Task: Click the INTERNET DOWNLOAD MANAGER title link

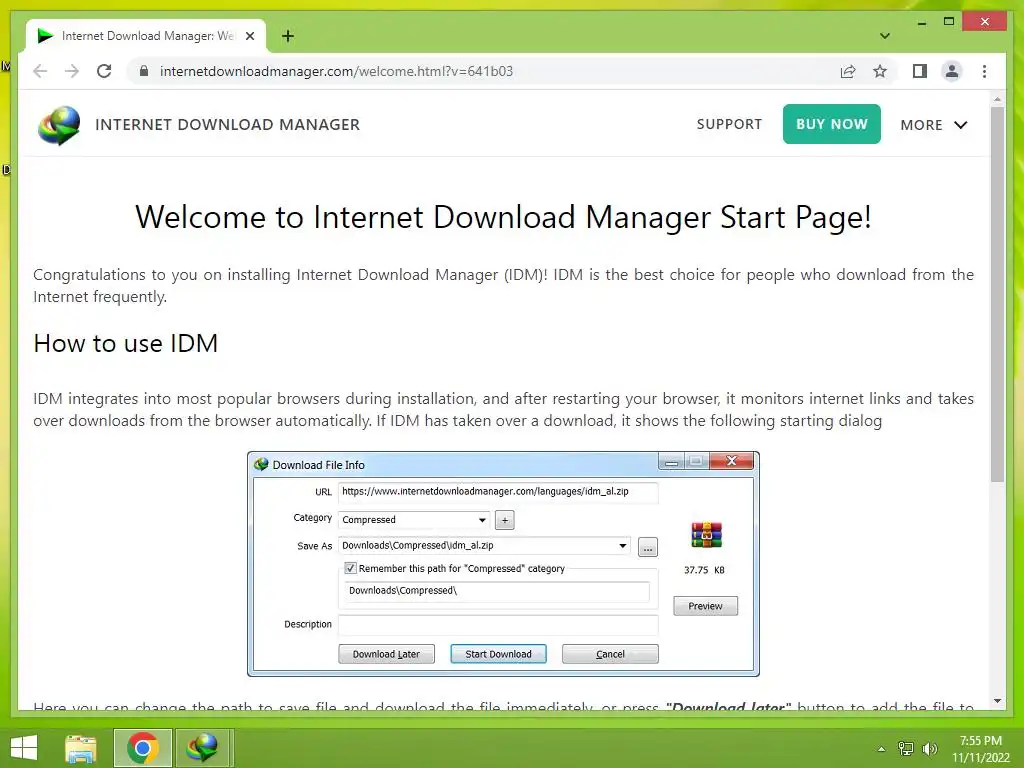Action: (227, 125)
